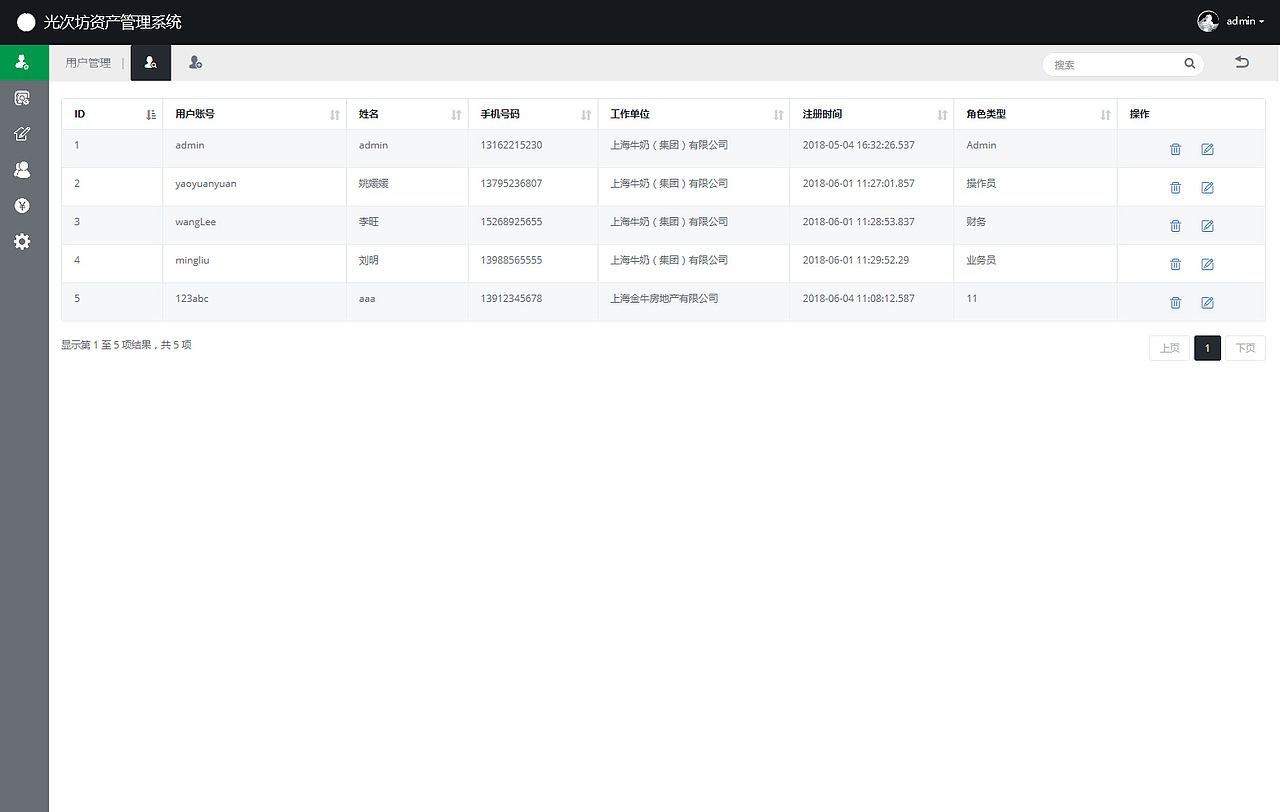Delete the wangLee user row
The width and height of the screenshot is (1280, 812).
tap(1176, 226)
